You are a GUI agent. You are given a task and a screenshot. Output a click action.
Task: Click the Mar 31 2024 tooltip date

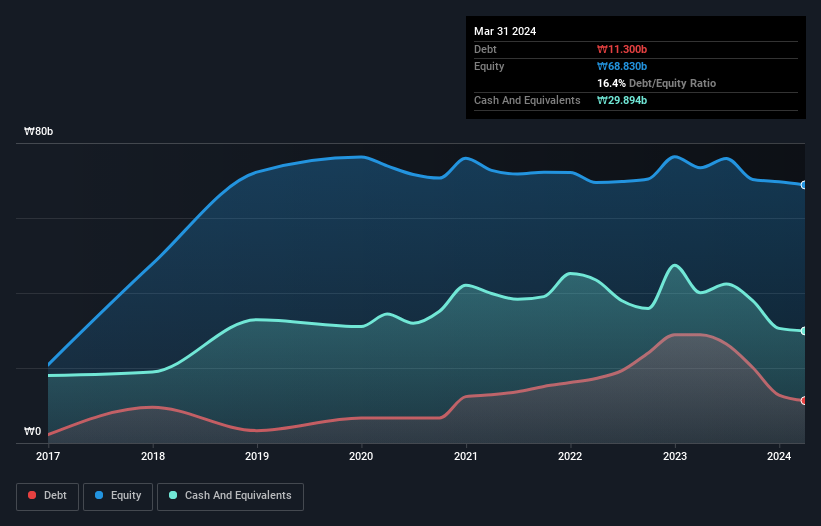[505, 31]
